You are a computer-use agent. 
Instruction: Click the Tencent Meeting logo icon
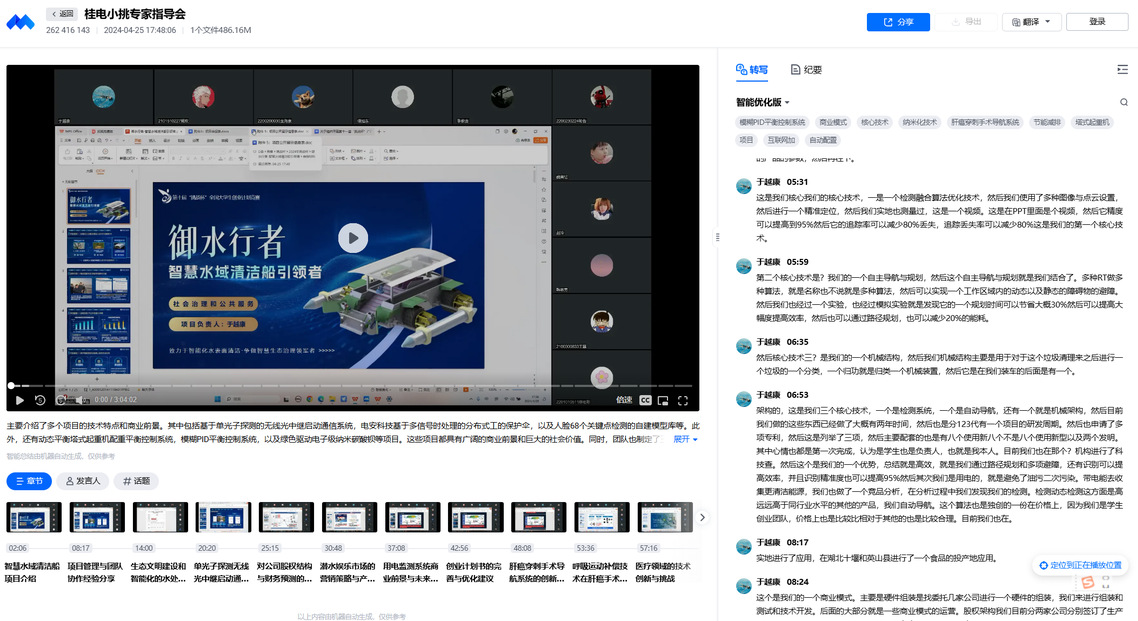point(20,22)
